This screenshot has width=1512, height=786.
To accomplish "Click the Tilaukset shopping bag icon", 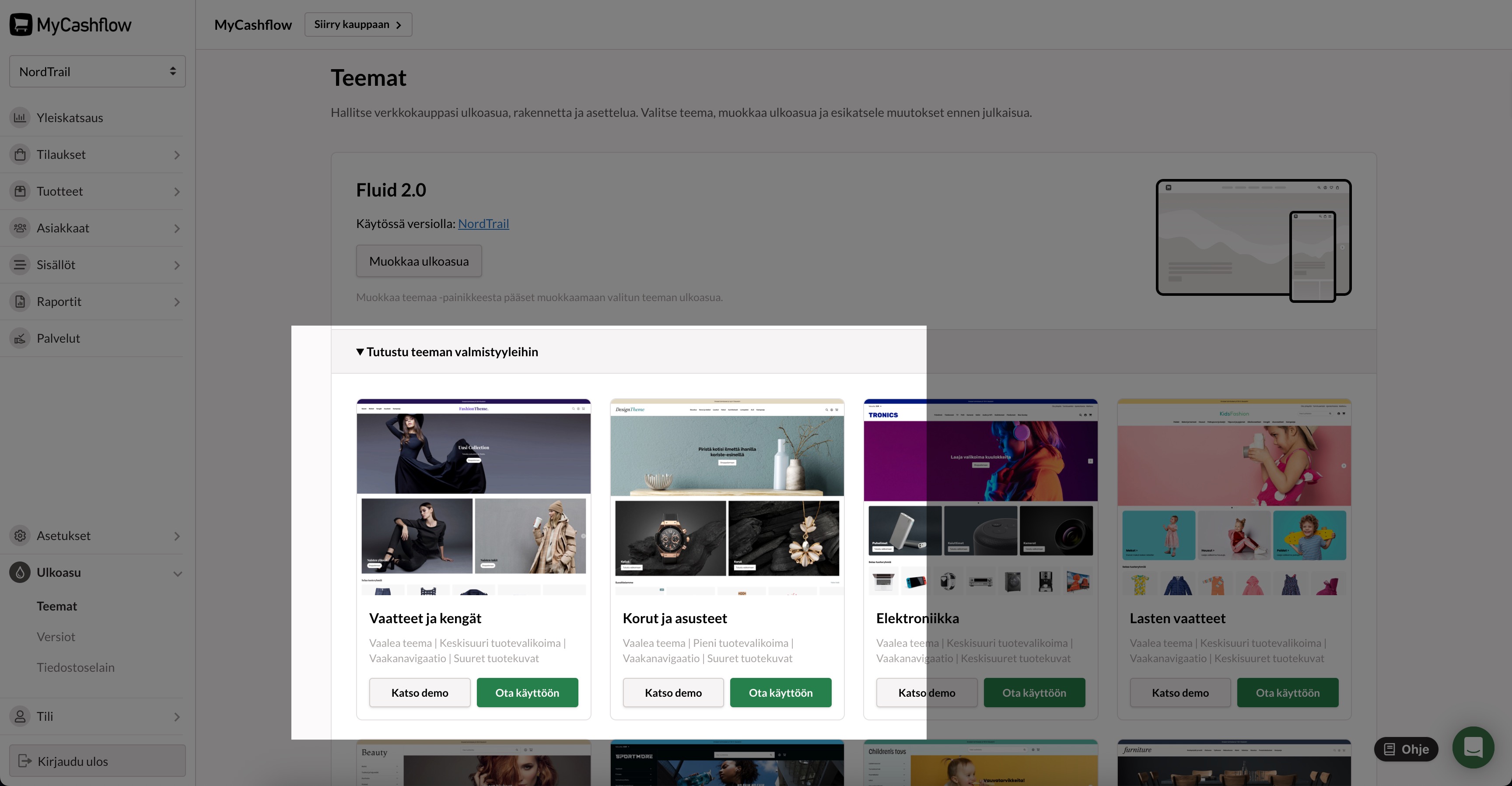I will point(20,154).
